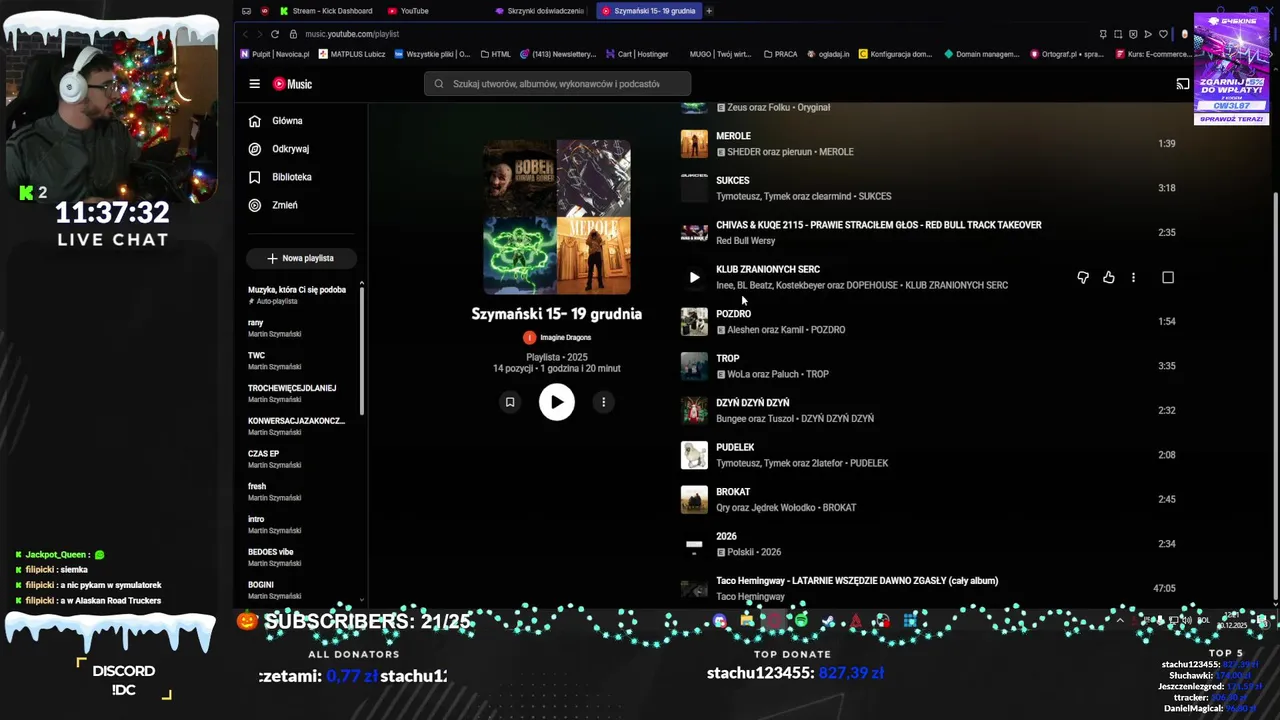
Task: Dislike the KLUB ZRANIONYCH SERC track
Action: point(1083,277)
